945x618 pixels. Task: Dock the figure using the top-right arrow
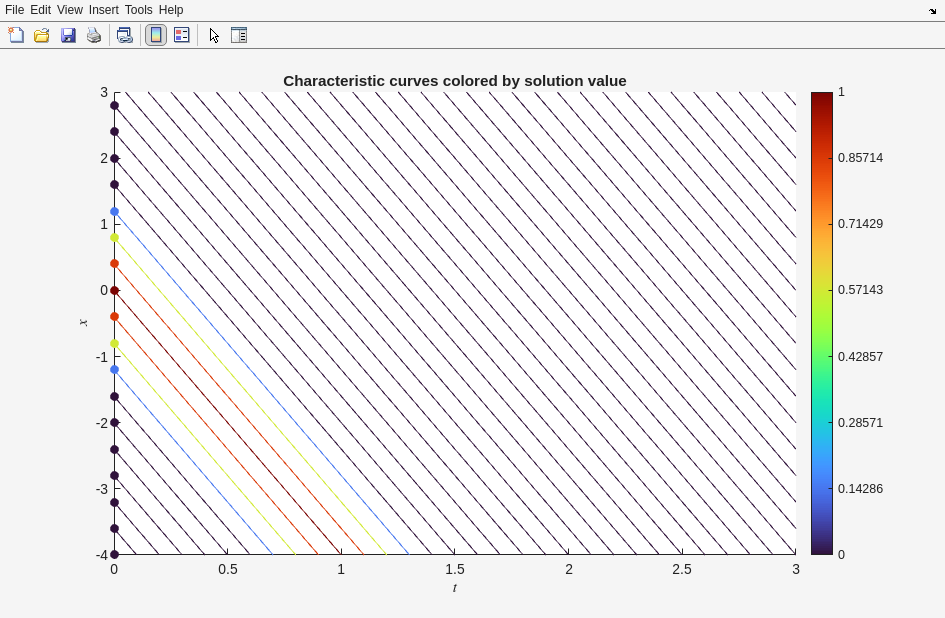point(932,10)
